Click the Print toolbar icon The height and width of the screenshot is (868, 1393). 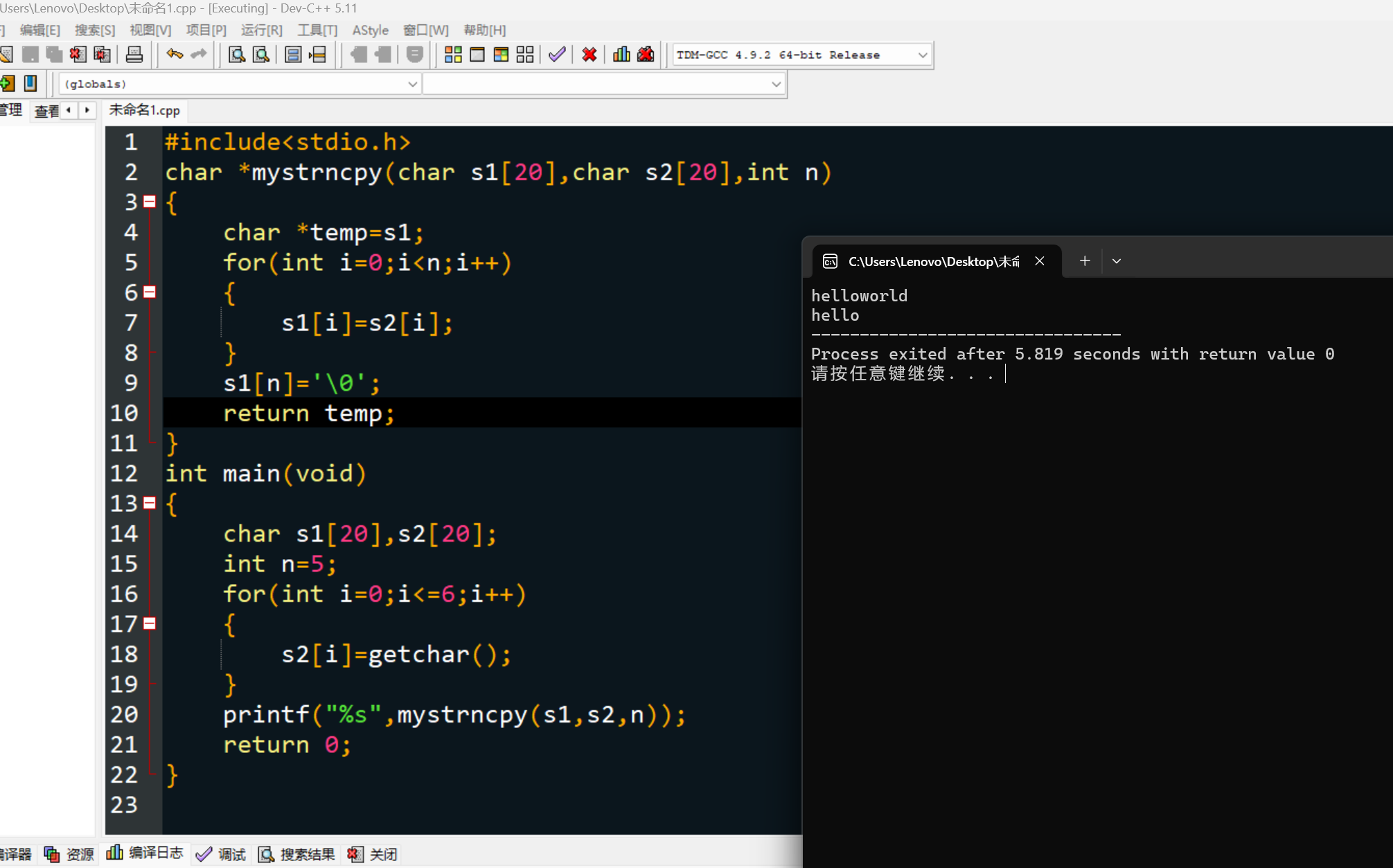[134, 55]
